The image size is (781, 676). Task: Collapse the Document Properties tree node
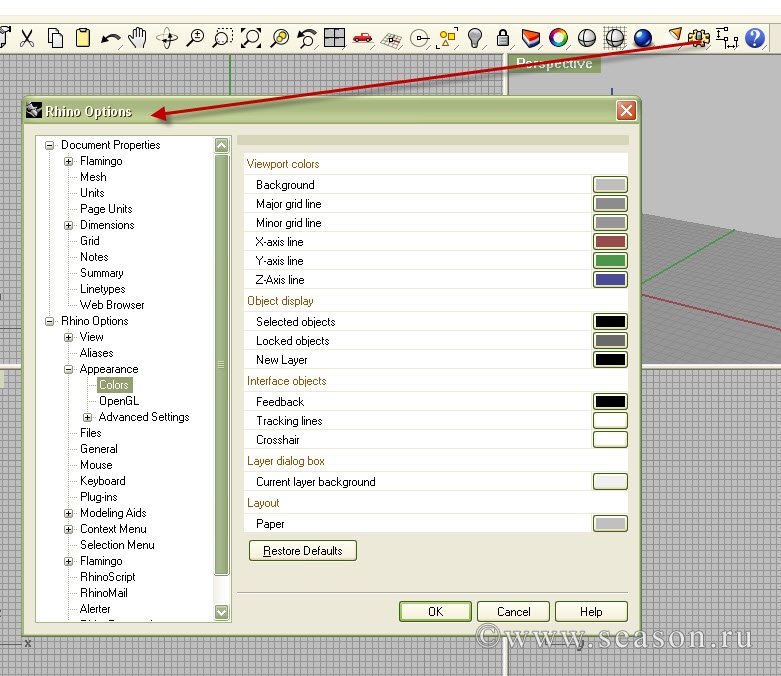[x=50, y=145]
